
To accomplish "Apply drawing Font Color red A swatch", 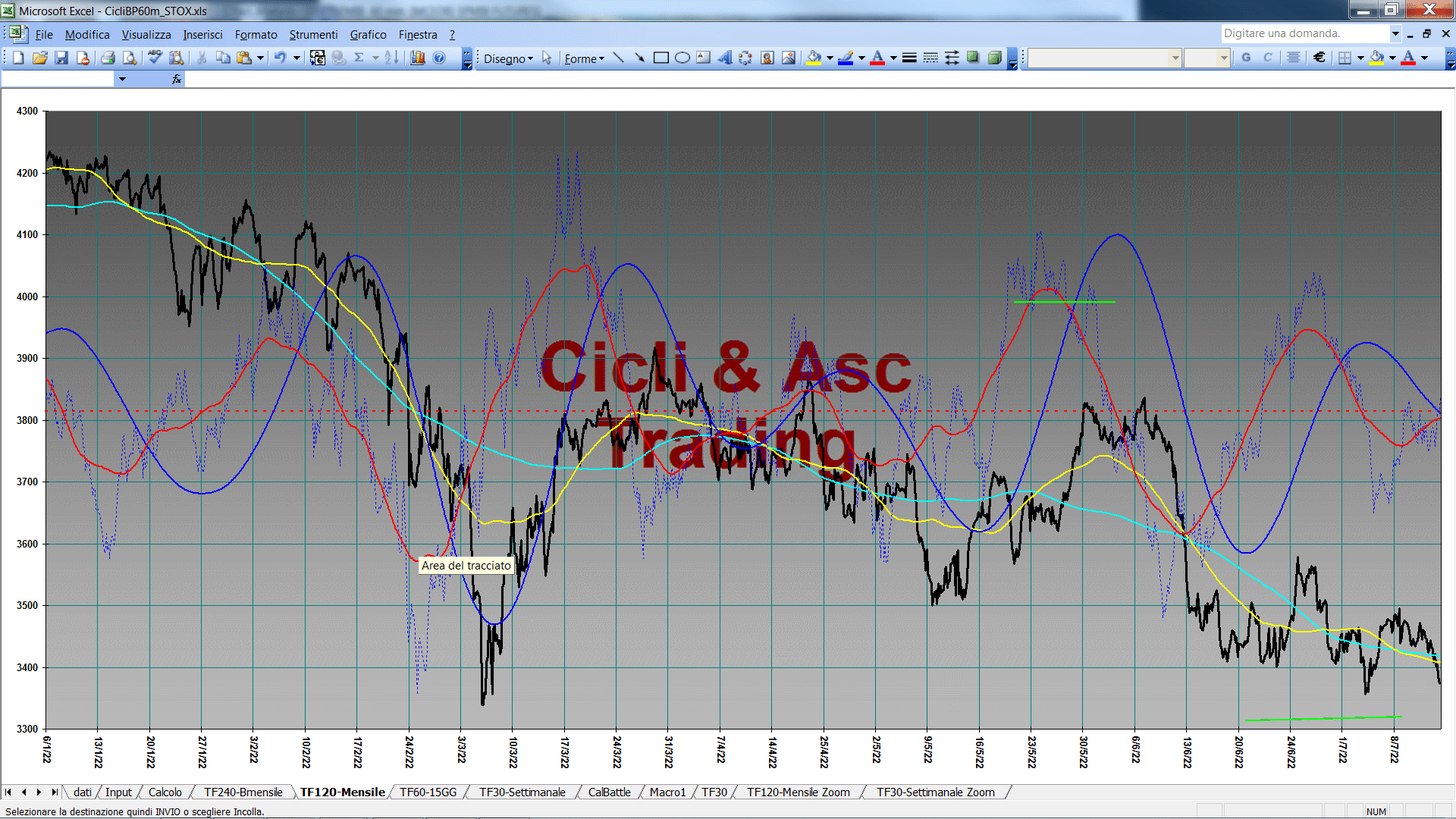I will (x=877, y=58).
